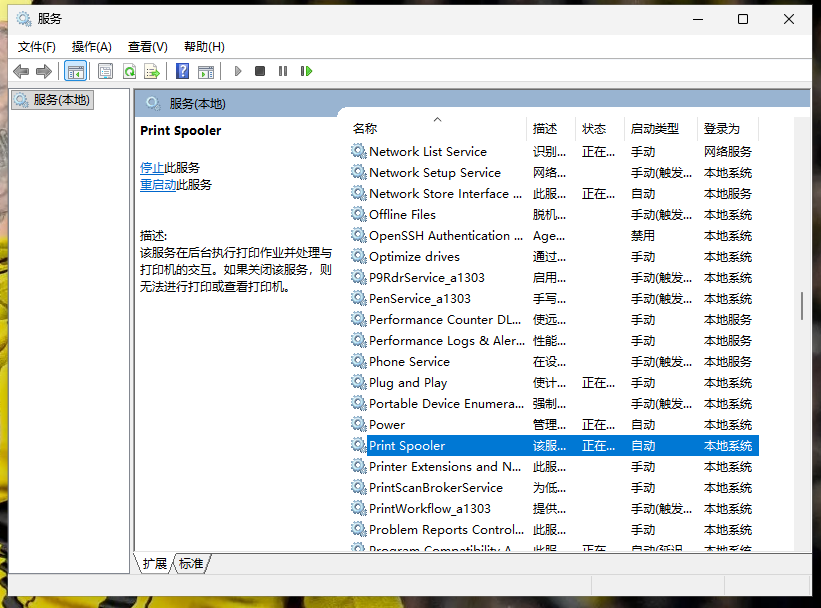Click the Print Spooler heading in detail pane

click(181, 130)
